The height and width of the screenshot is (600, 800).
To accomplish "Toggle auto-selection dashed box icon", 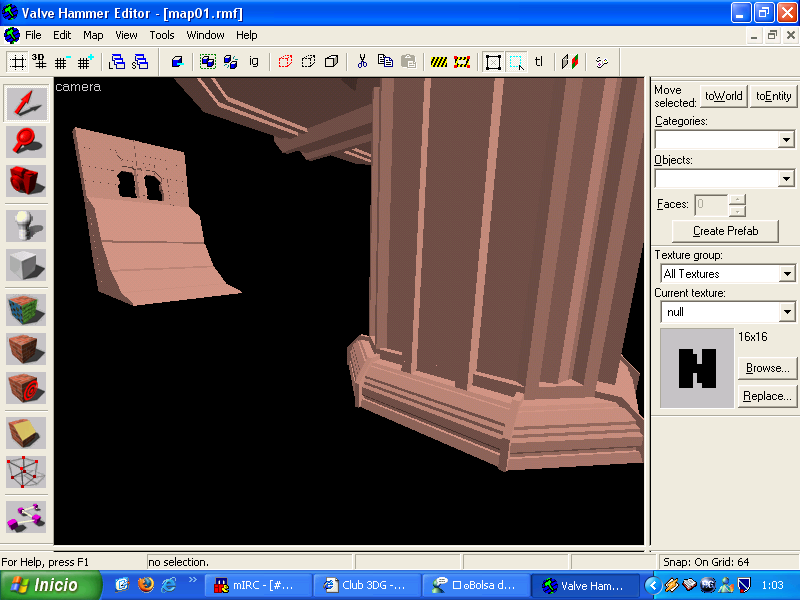I will (x=516, y=62).
